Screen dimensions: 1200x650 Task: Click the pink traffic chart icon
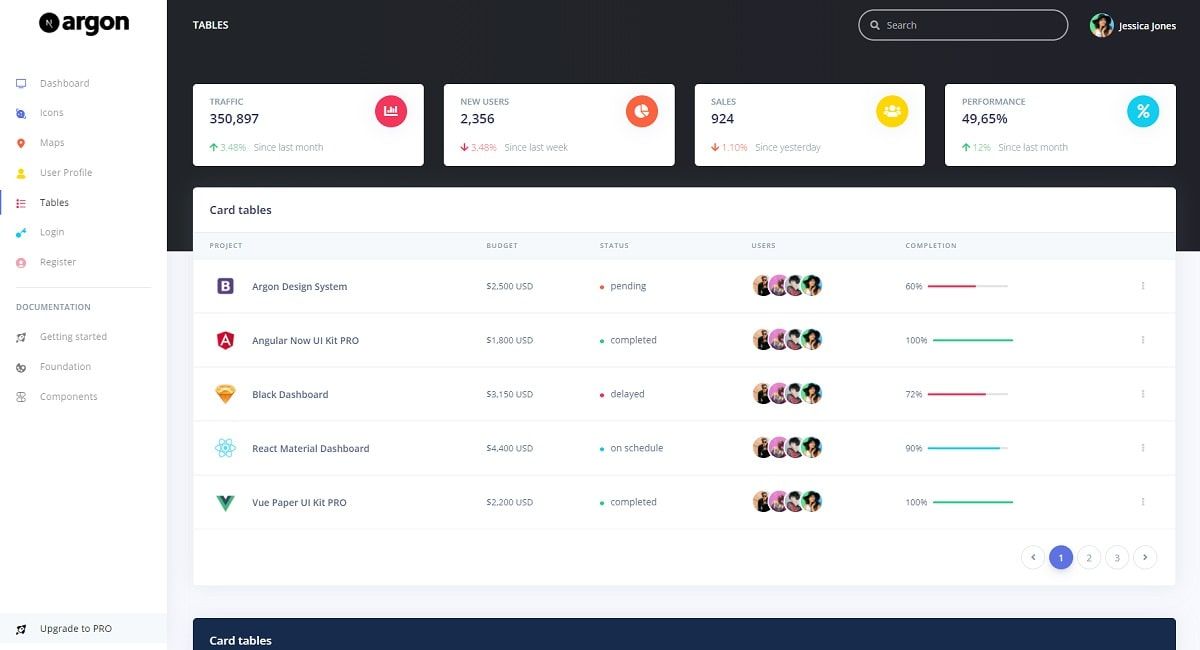coord(391,111)
